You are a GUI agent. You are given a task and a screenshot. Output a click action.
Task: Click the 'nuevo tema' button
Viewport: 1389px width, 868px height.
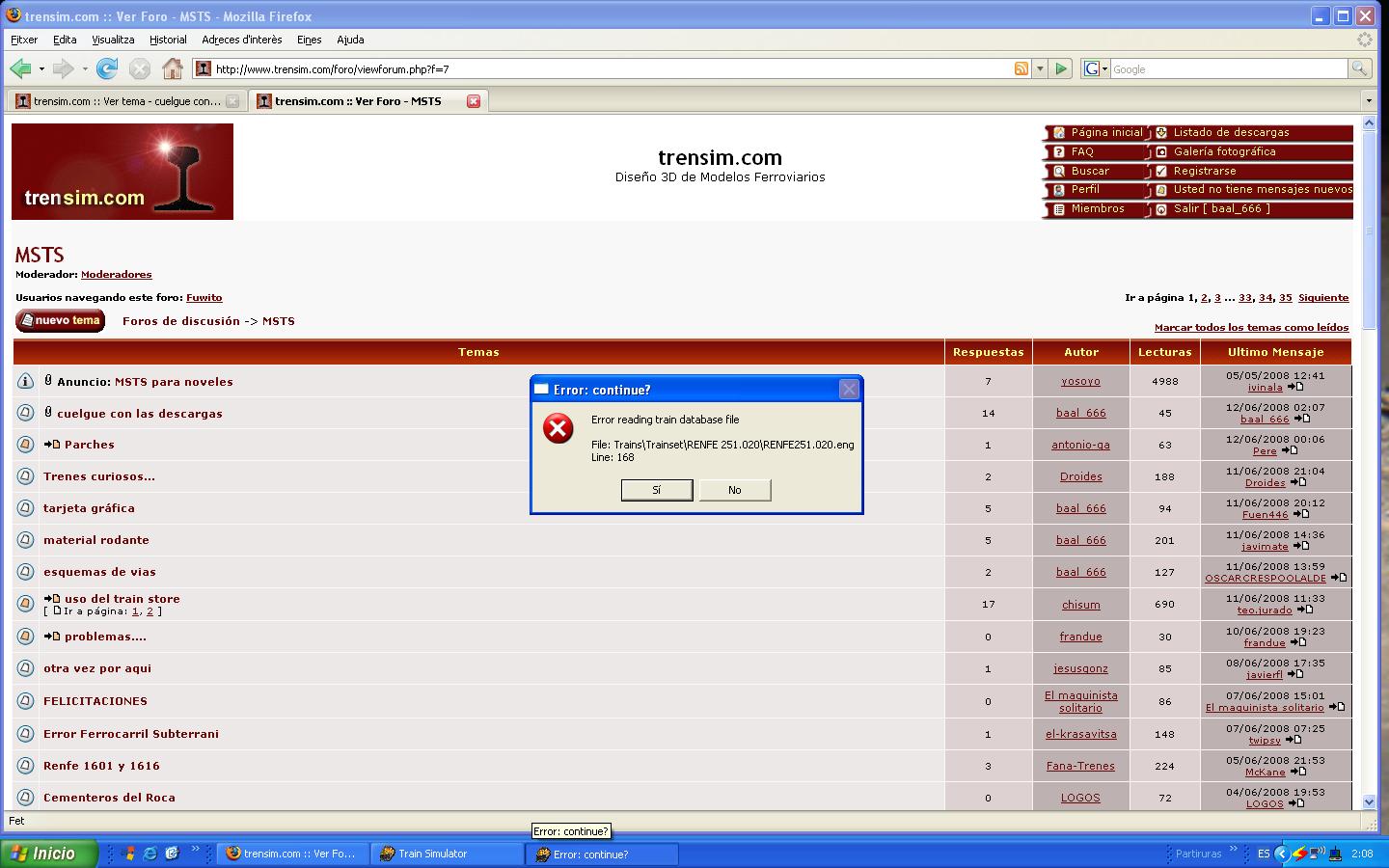pyautogui.click(x=60, y=321)
